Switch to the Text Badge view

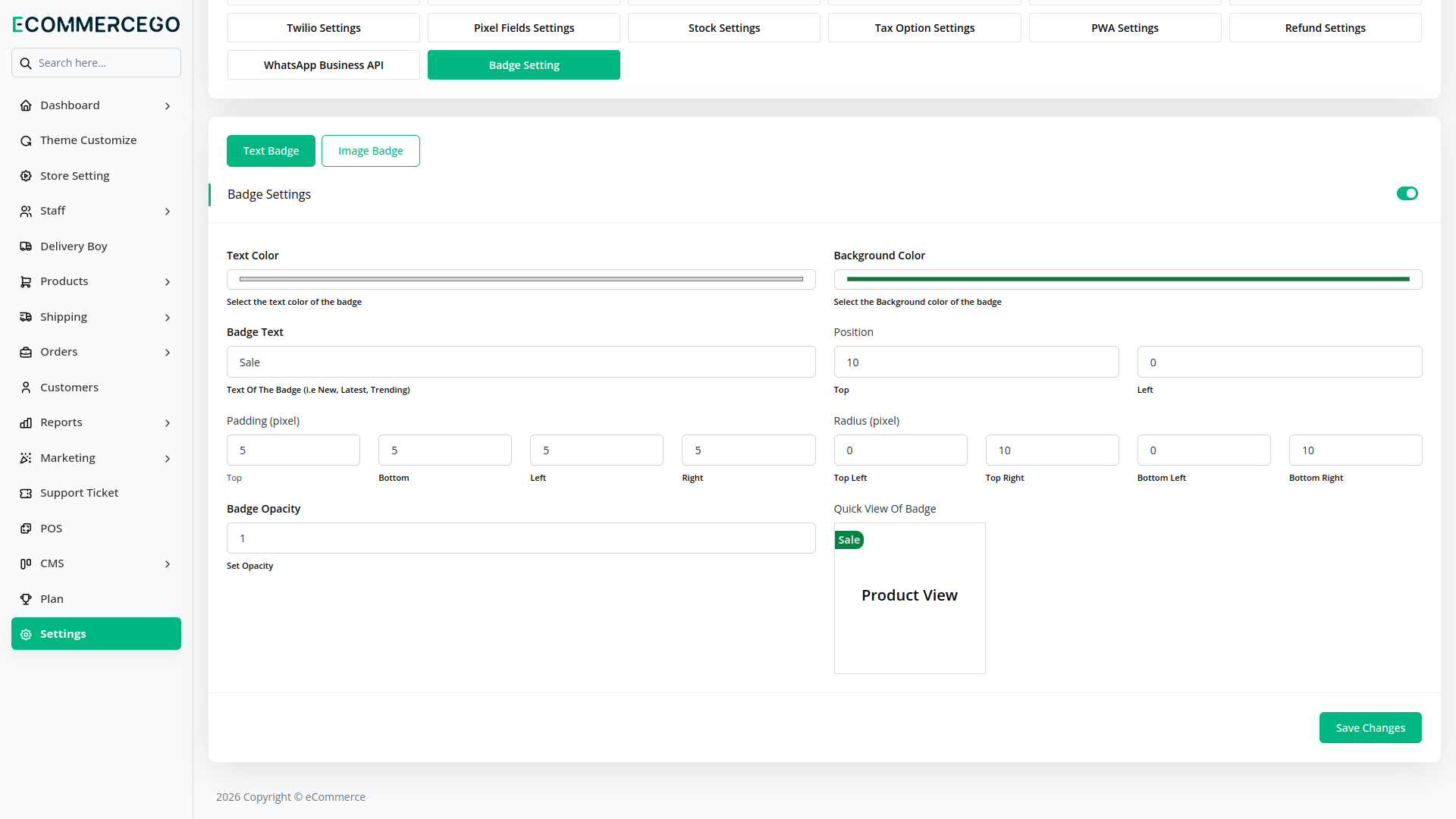(x=271, y=151)
